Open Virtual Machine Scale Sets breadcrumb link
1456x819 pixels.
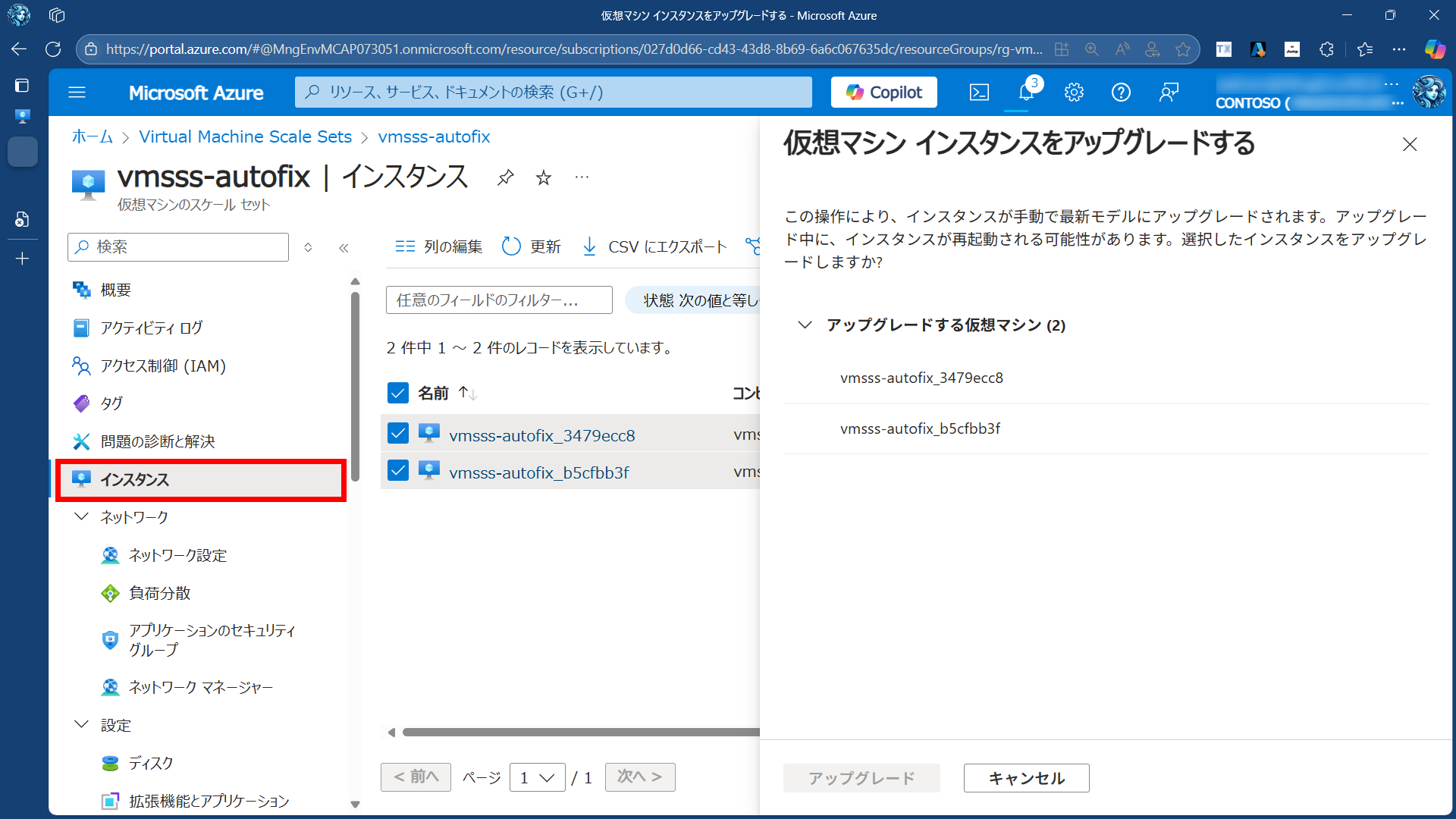245,136
